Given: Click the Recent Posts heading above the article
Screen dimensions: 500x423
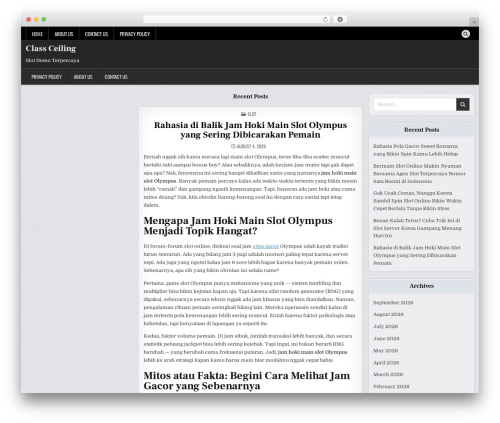Looking at the screenshot, I should (x=250, y=96).
